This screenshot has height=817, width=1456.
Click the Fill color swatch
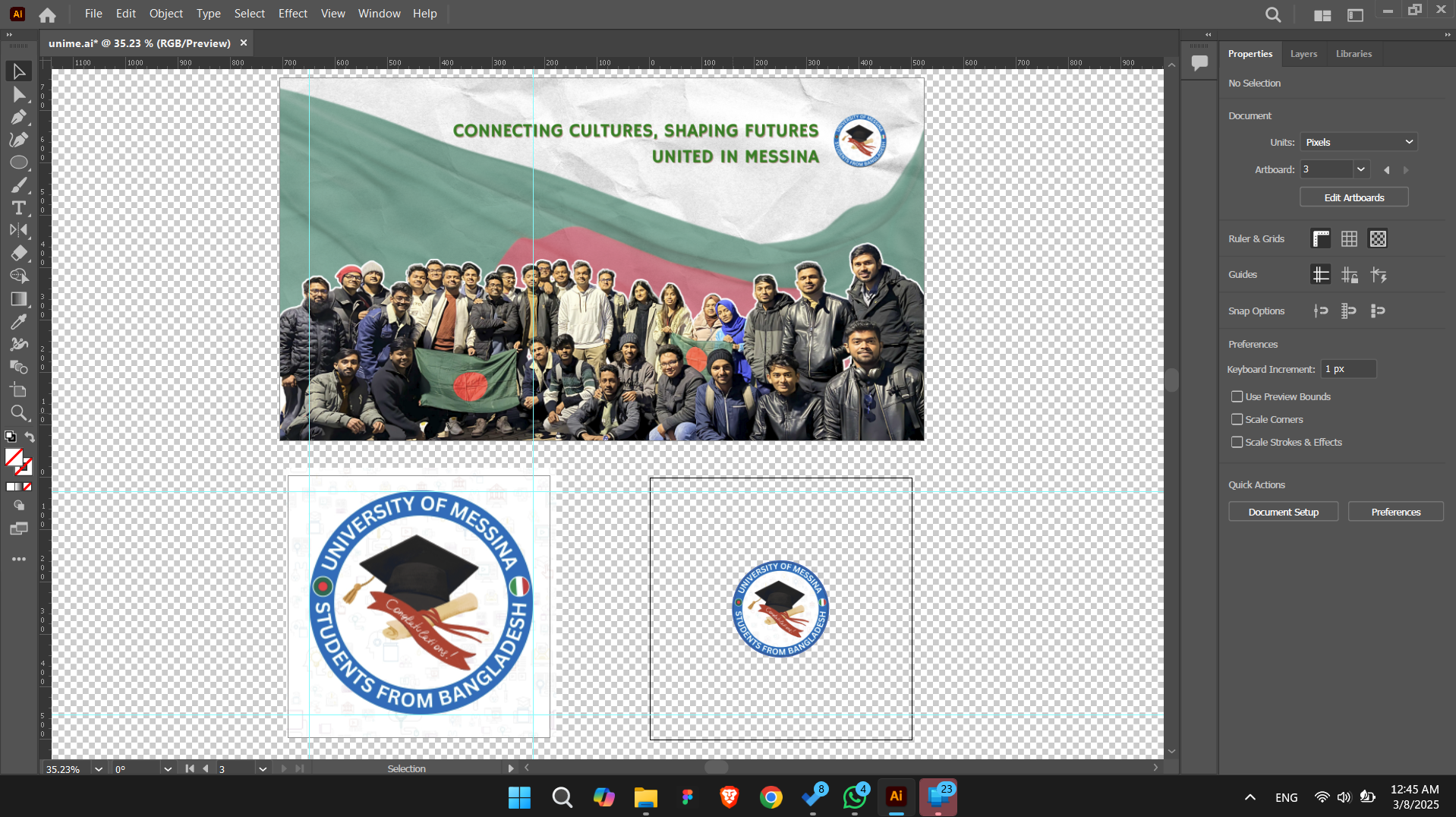(x=14, y=457)
